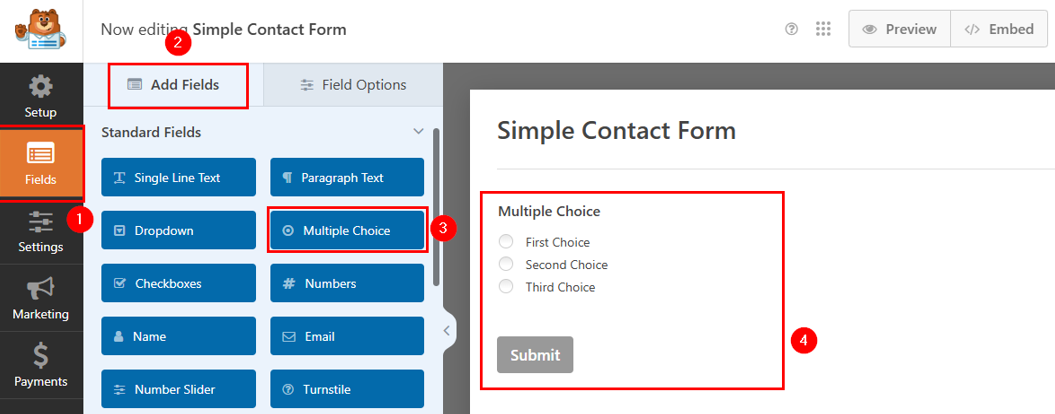This screenshot has width=1055, height=414.
Task: Collapse the Standard Fields section chevron
Action: [x=419, y=132]
